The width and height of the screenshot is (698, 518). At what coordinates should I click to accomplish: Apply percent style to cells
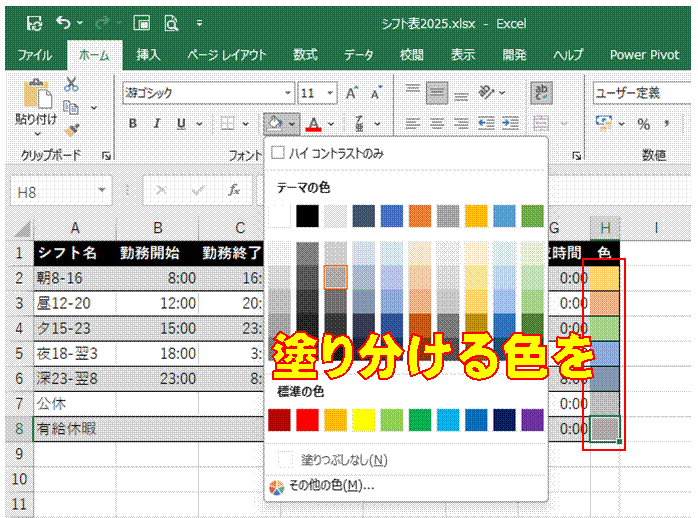click(x=643, y=124)
